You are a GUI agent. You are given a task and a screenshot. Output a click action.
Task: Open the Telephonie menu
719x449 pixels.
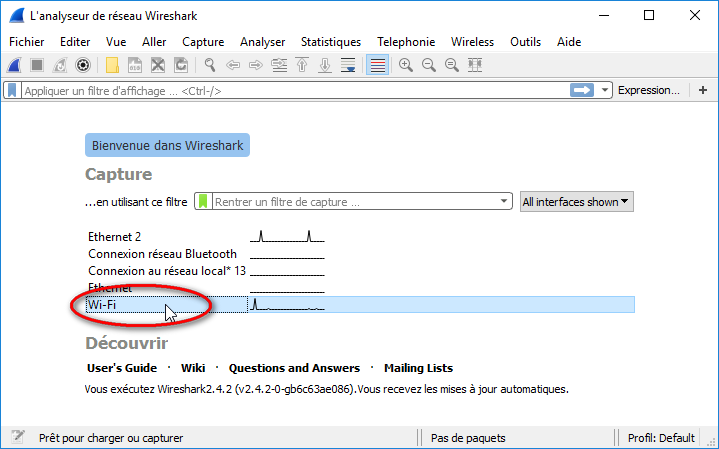pos(406,42)
